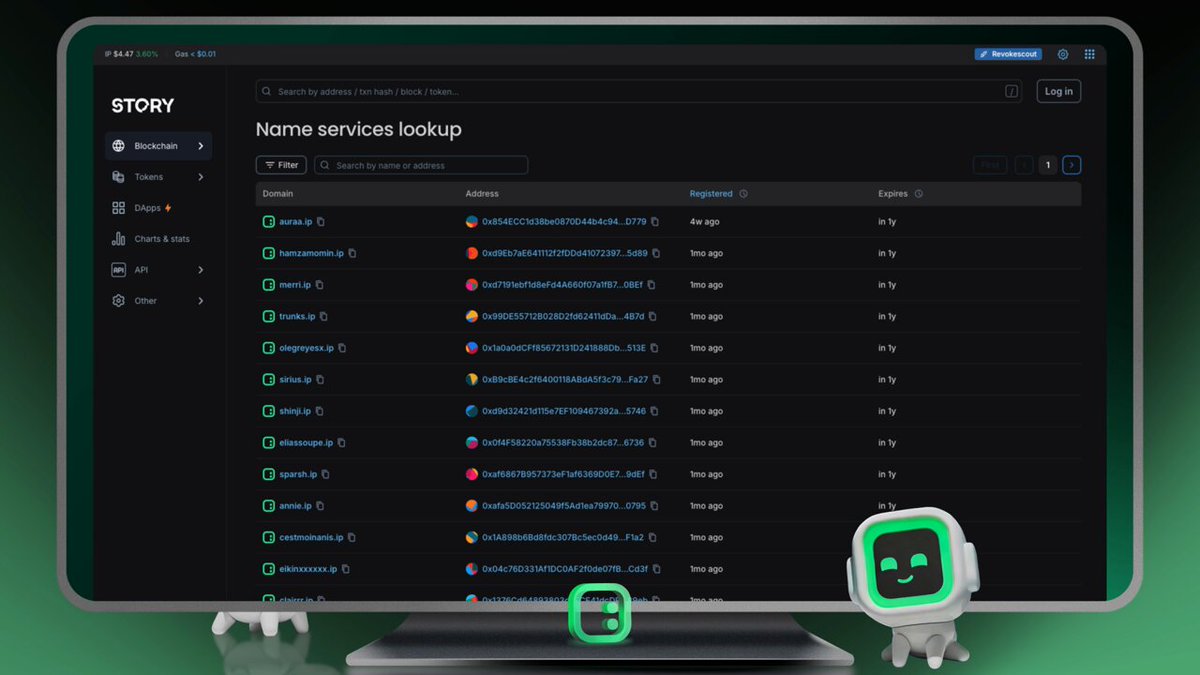Click the Expires column info icon
The image size is (1200, 675).
918,194
